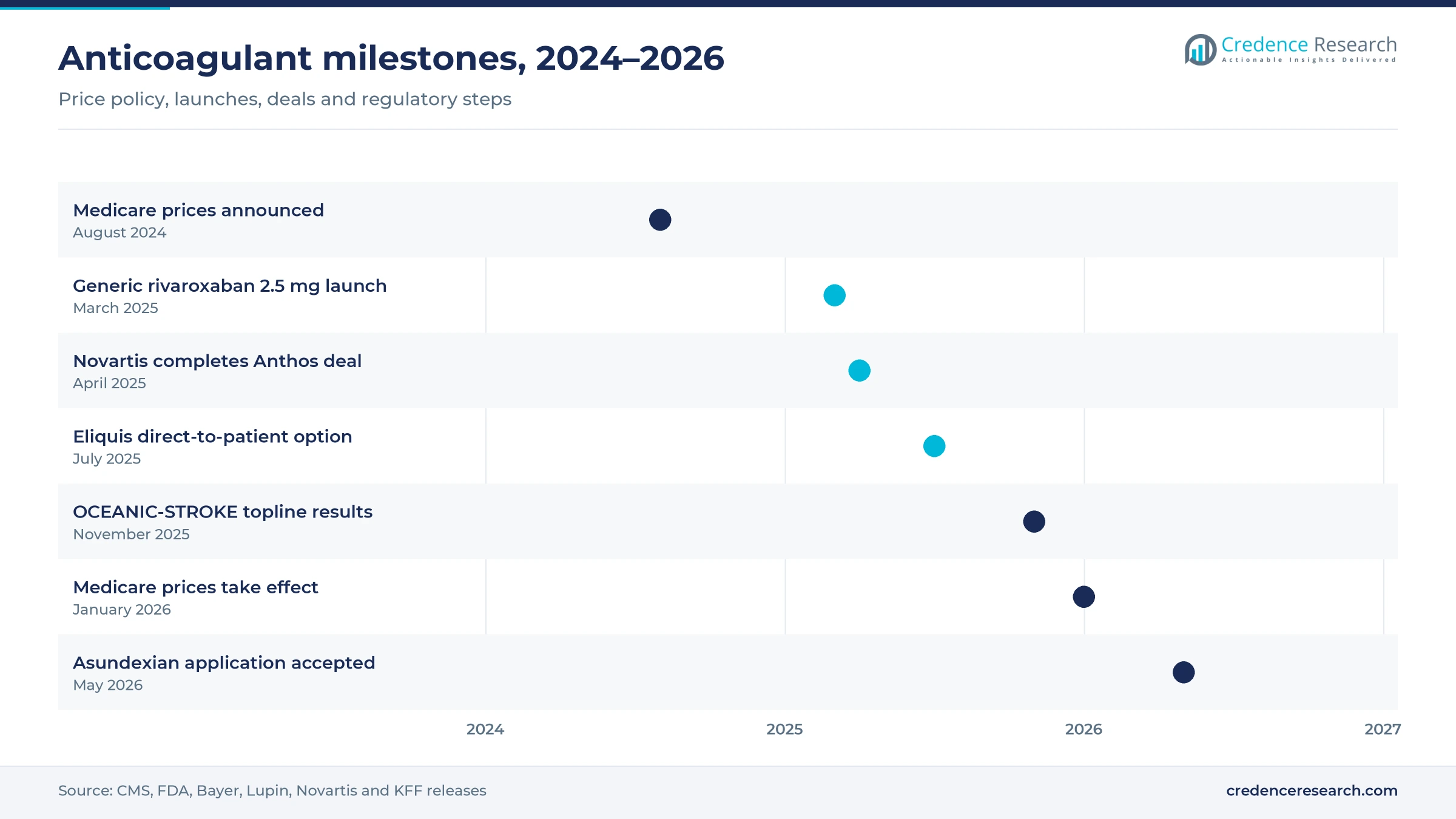This screenshot has height=819, width=1456.
Task: Click the Credence Research logo icon
Action: [x=1201, y=50]
